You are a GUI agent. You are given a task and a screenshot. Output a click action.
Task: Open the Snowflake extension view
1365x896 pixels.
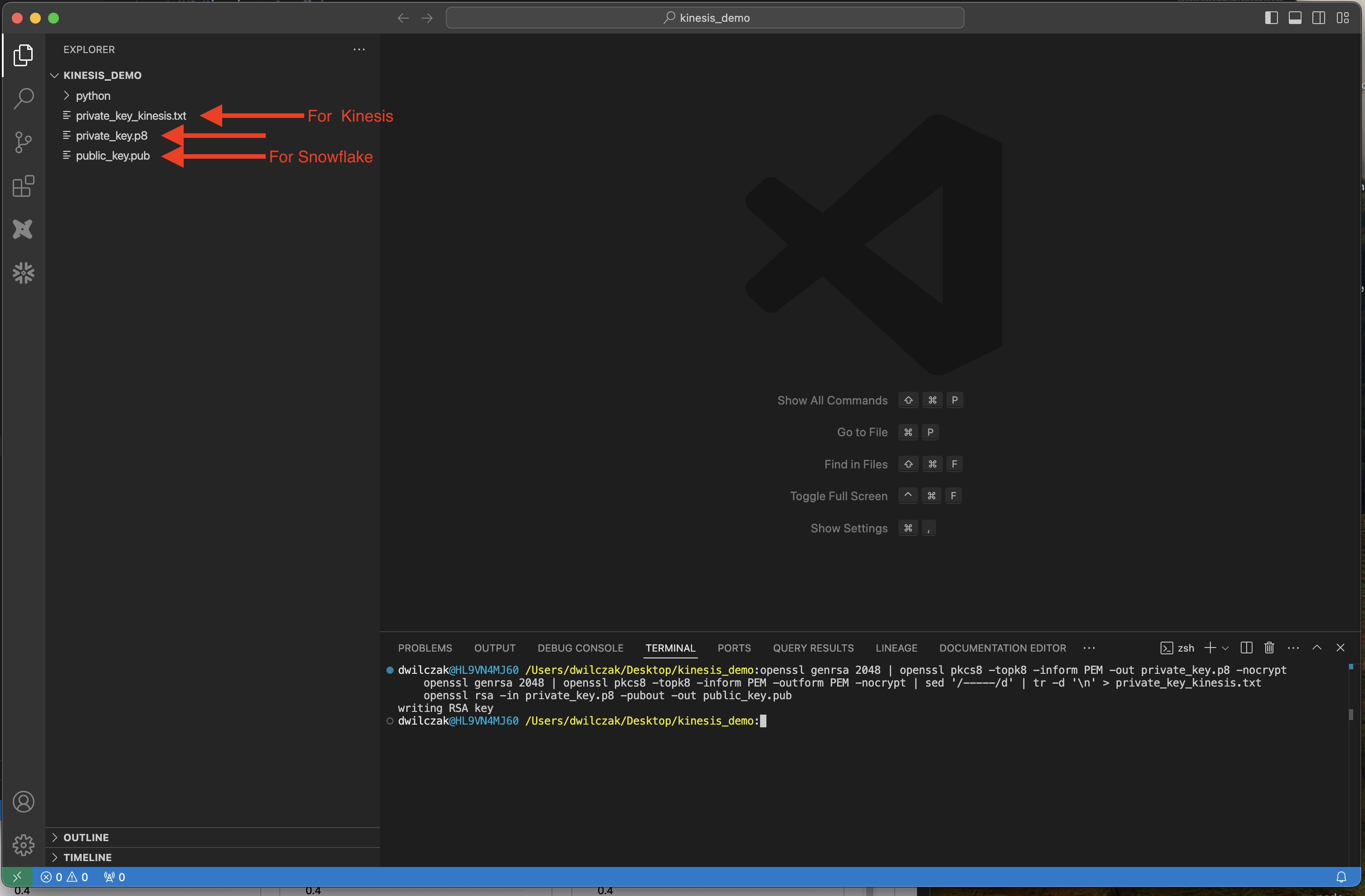(x=24, y=273)
